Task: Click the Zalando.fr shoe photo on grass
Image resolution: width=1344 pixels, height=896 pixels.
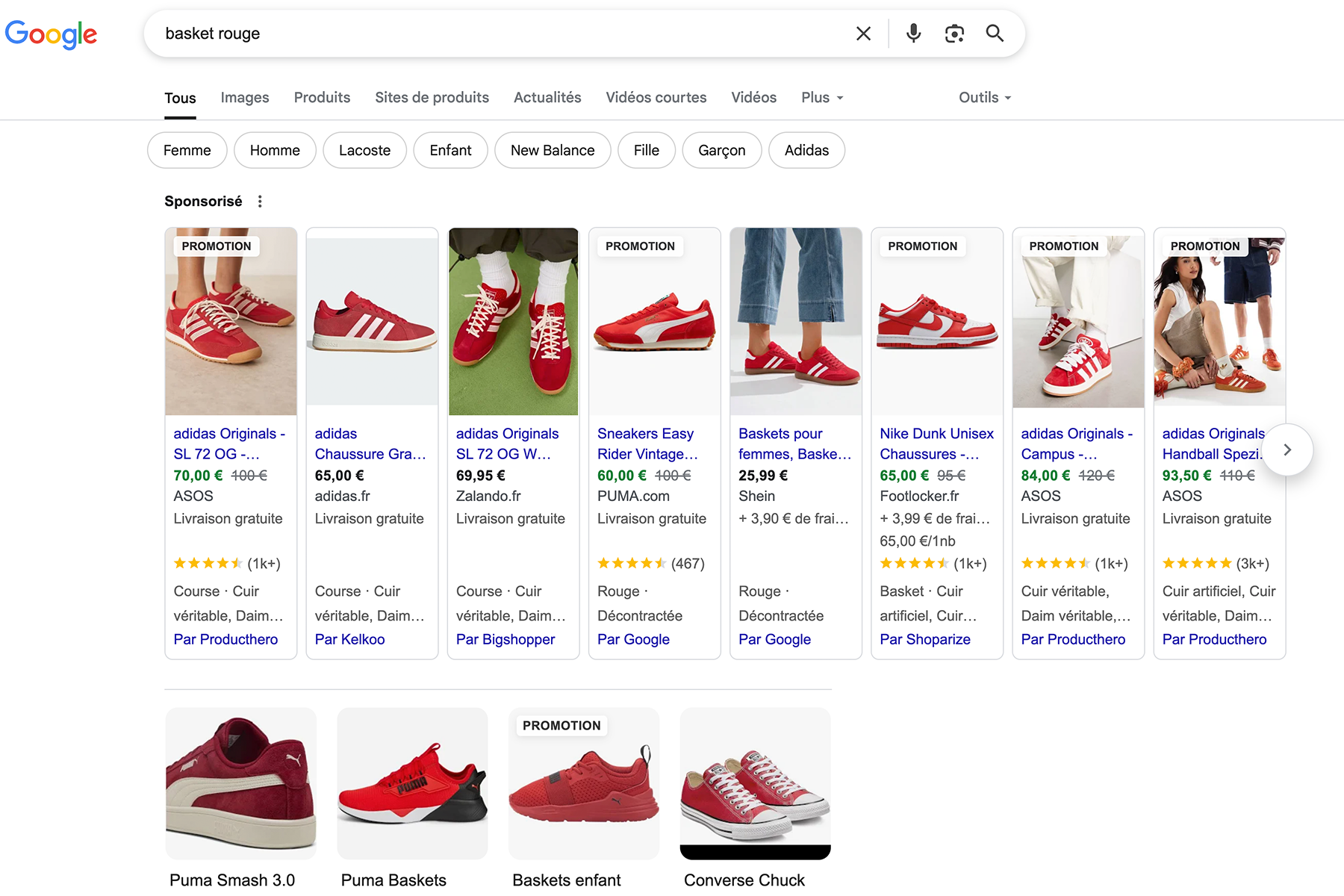Action: point(513,321)
